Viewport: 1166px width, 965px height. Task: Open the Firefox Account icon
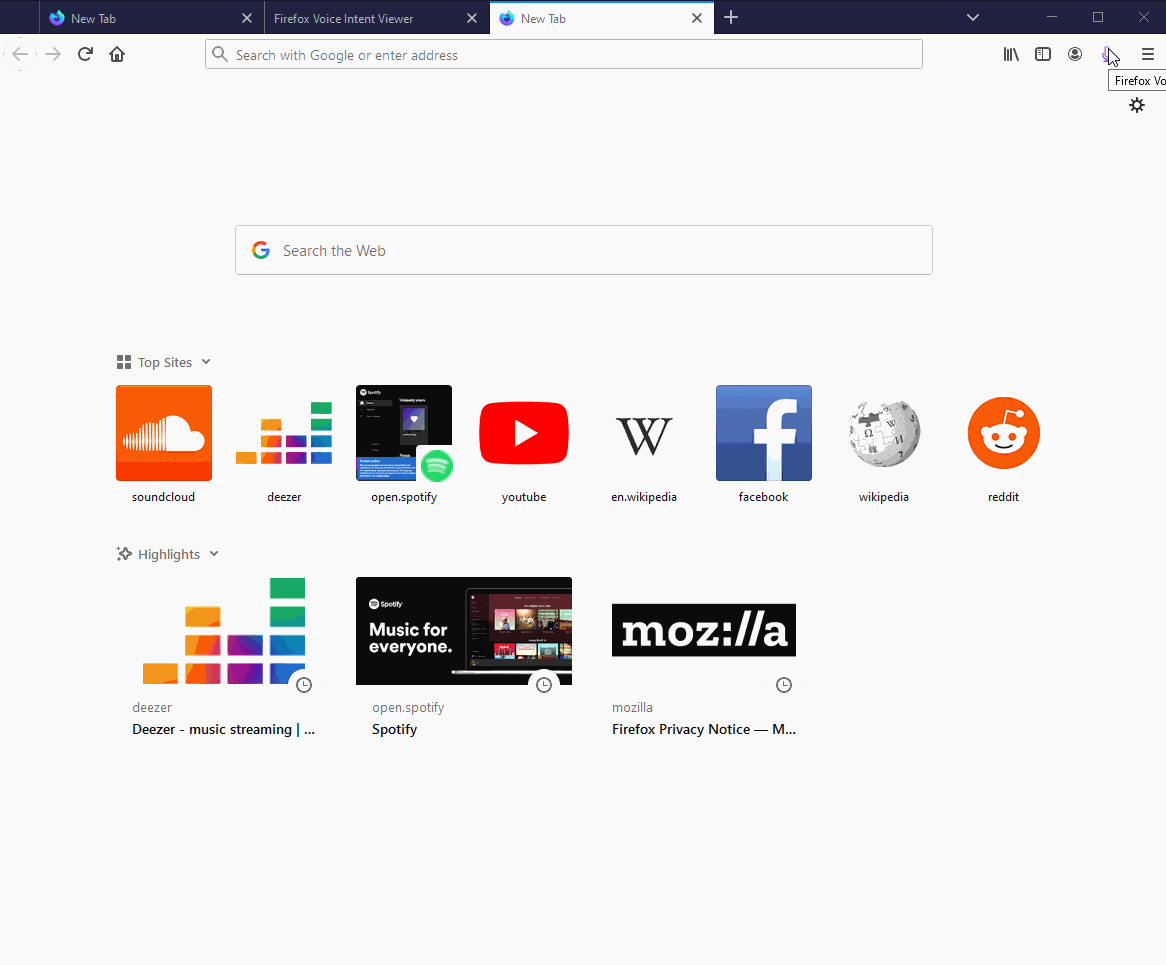[1075, 54]
